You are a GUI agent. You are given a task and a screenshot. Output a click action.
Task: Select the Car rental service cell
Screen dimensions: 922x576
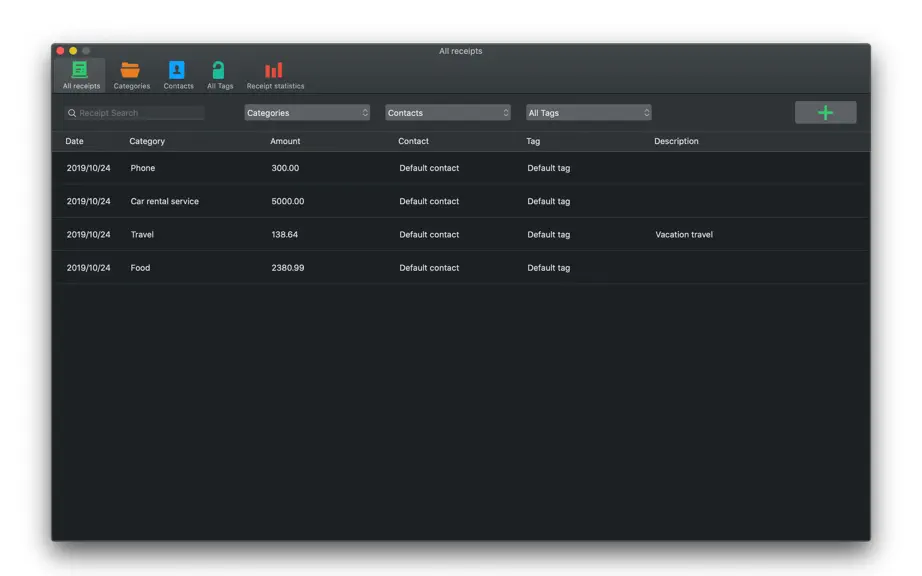tap(165, 201)
